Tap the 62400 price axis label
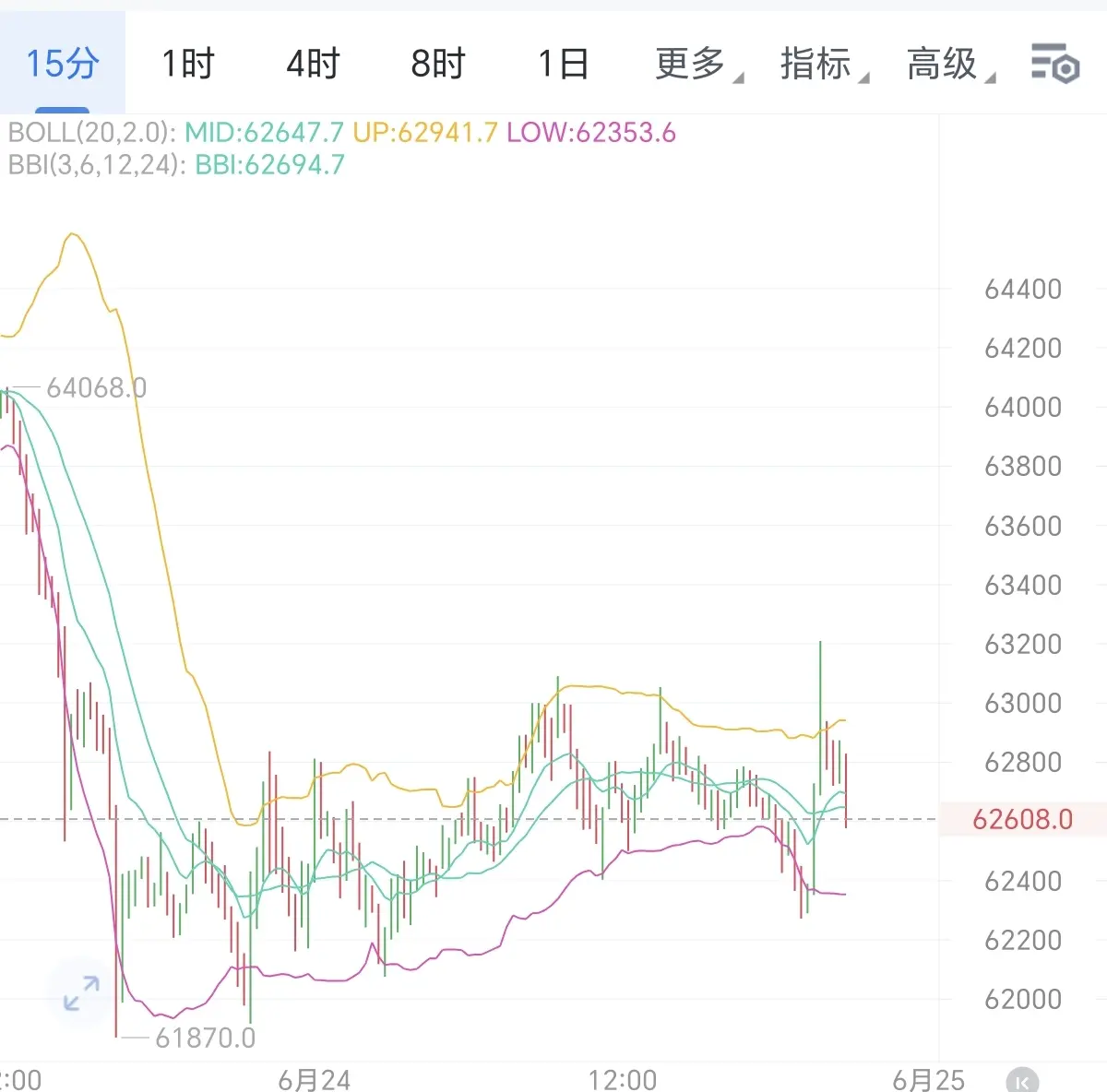 [x=1023, y=882]
